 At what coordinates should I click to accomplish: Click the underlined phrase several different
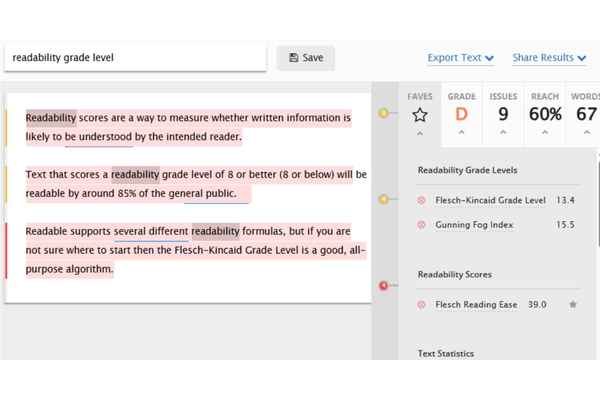(151, 232)
